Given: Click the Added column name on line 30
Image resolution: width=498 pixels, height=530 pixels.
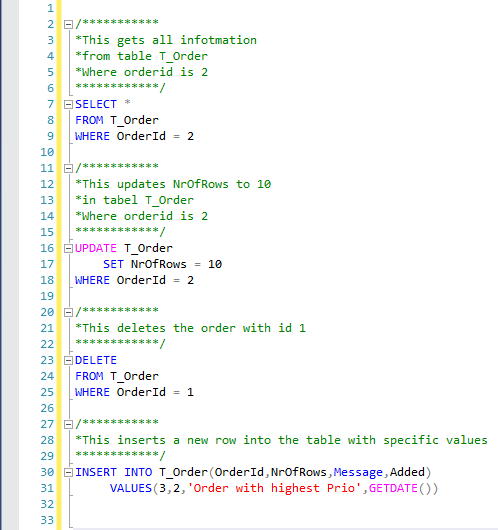Looking at the screenshot, I should (407, 472).
